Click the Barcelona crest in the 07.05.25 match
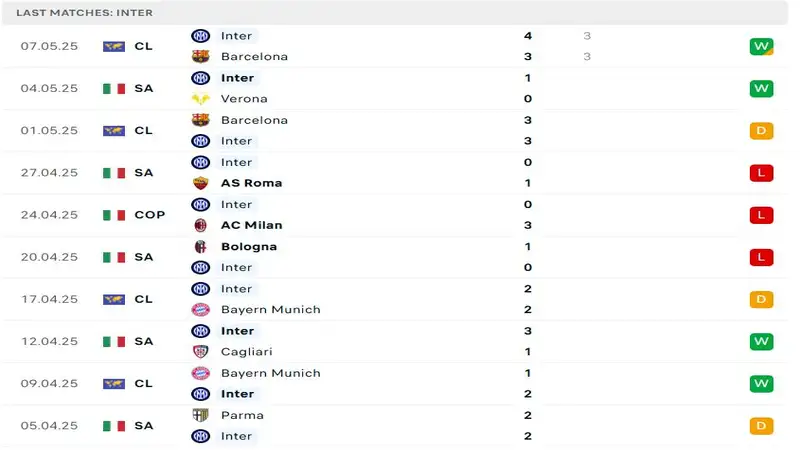 [x=201, y=57]
